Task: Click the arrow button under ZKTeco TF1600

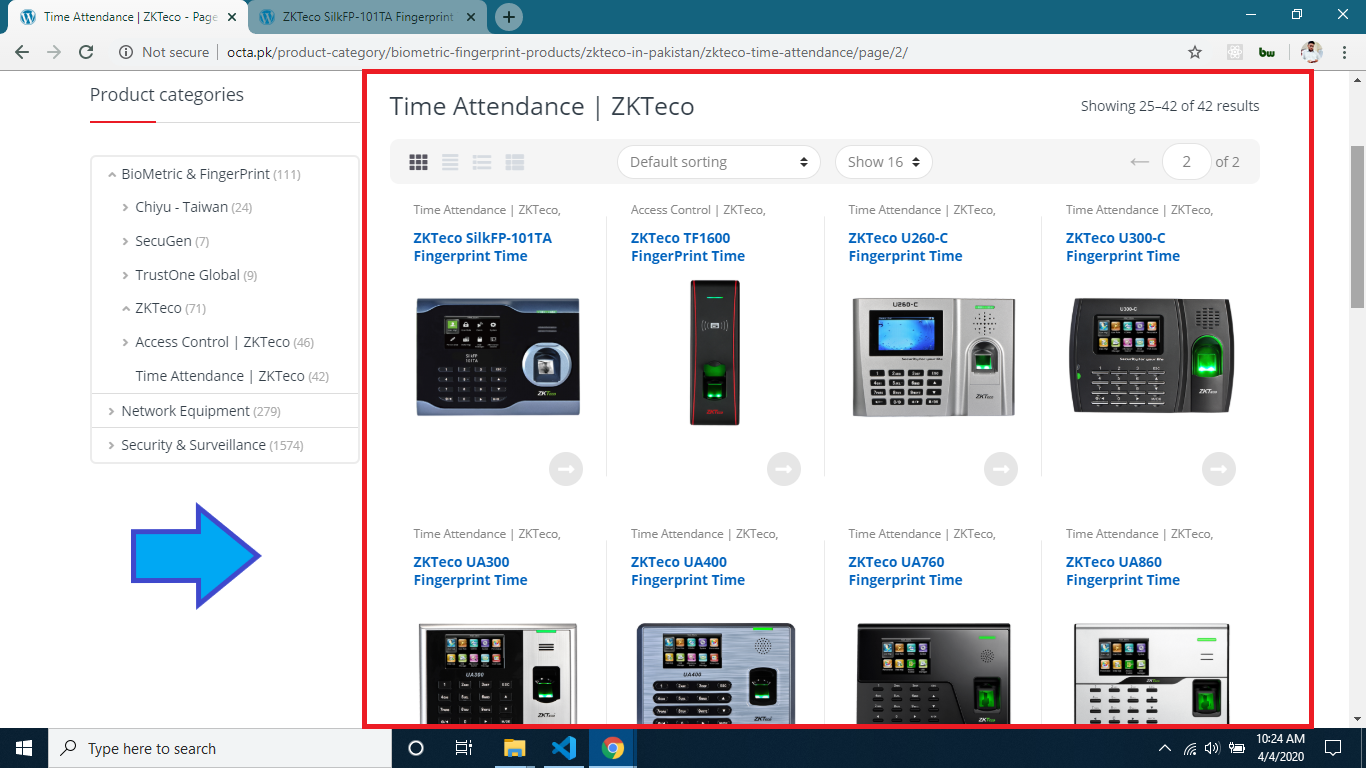Action: (784, 469)
